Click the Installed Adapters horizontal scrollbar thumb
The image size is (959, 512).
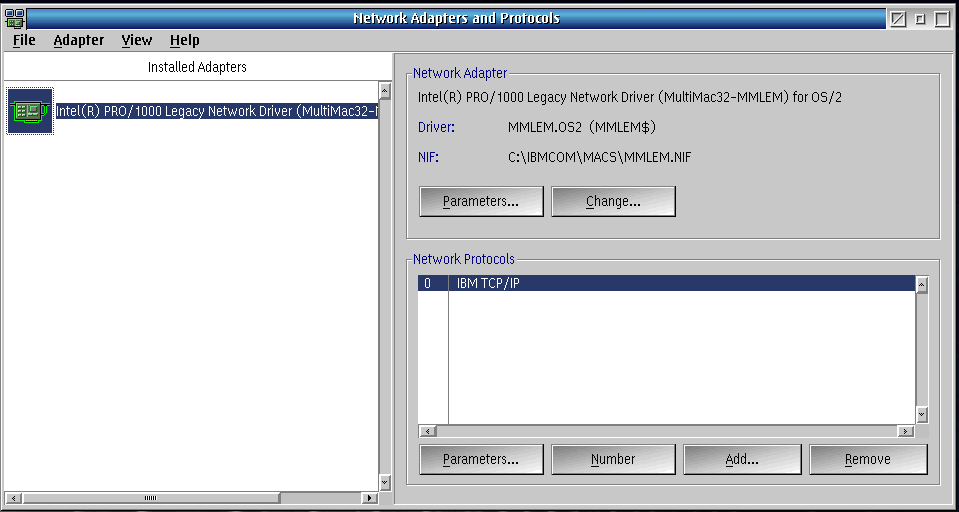click(x=151, y=497)
